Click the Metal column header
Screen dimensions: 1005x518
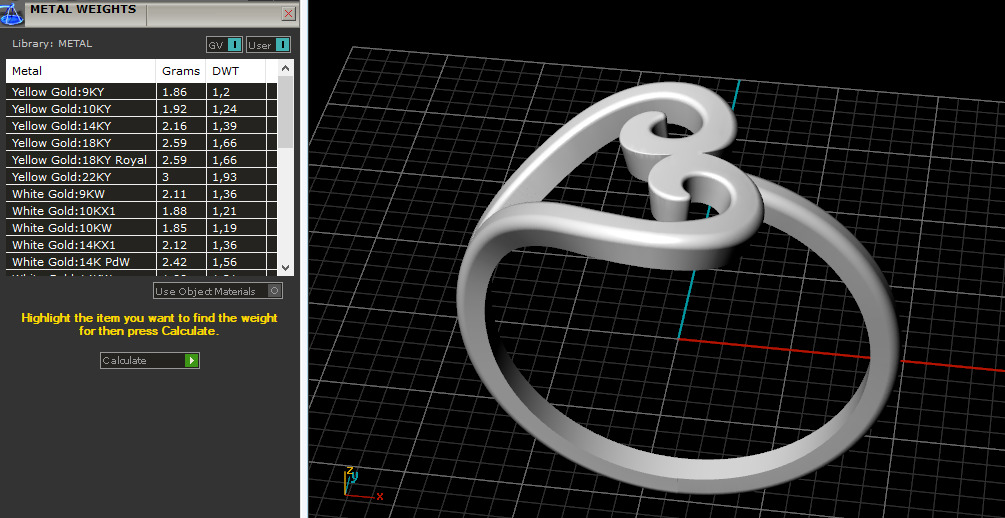pyautogui.click(x=81, y=71)
